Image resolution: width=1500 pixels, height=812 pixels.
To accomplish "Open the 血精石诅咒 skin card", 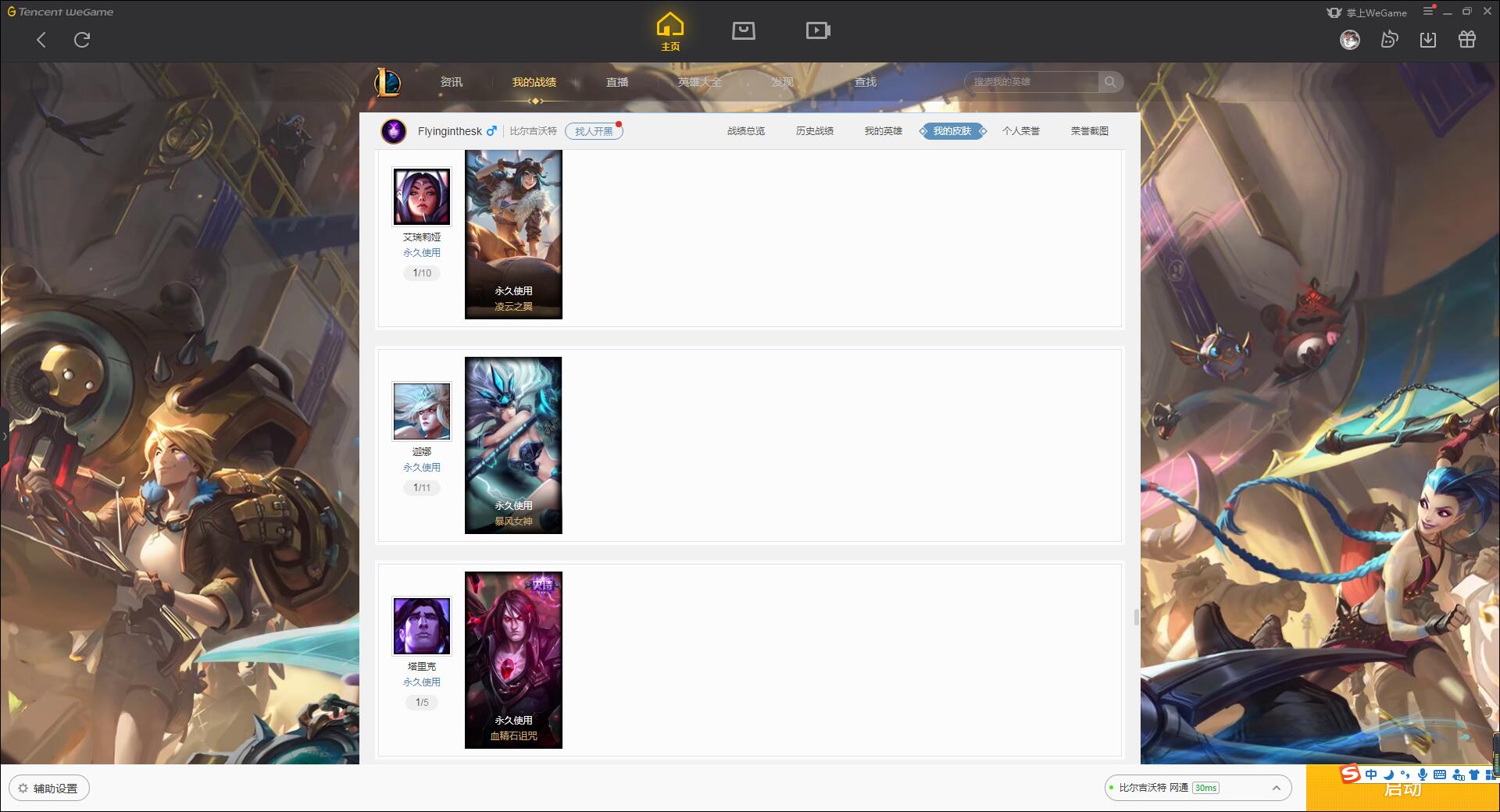I will (513, 661).
